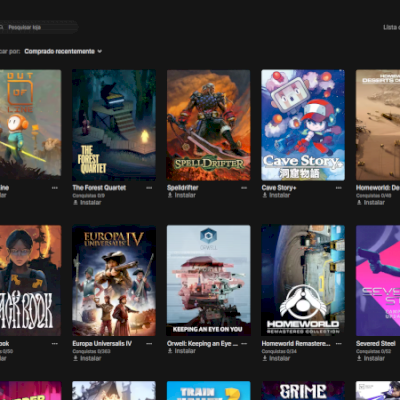Click 'The Forest Quartet' title text
The height and width of the screenshot is (400, 400).
(99, 188)
